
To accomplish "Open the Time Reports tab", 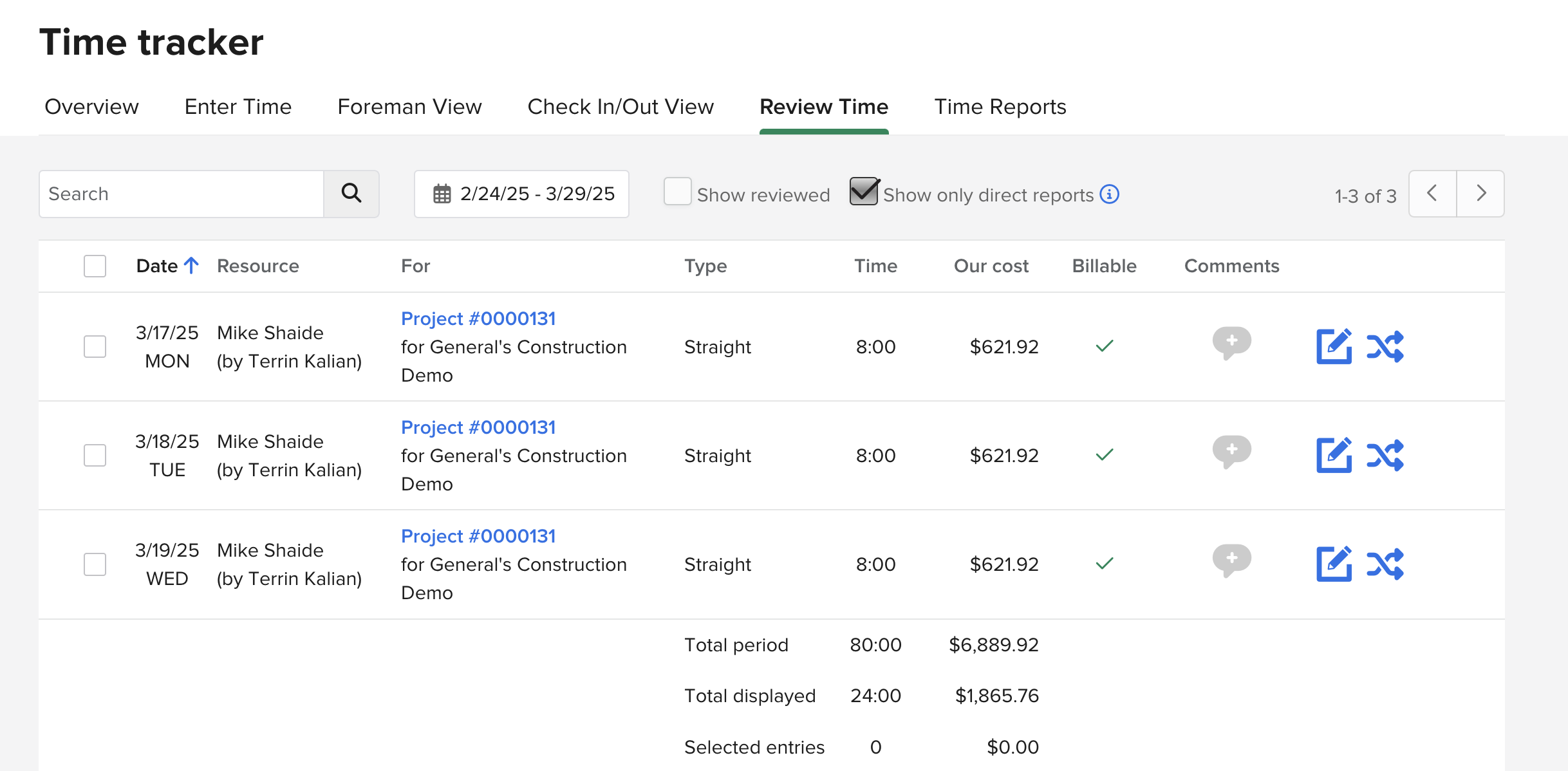I will click(x=1000, y=107).
